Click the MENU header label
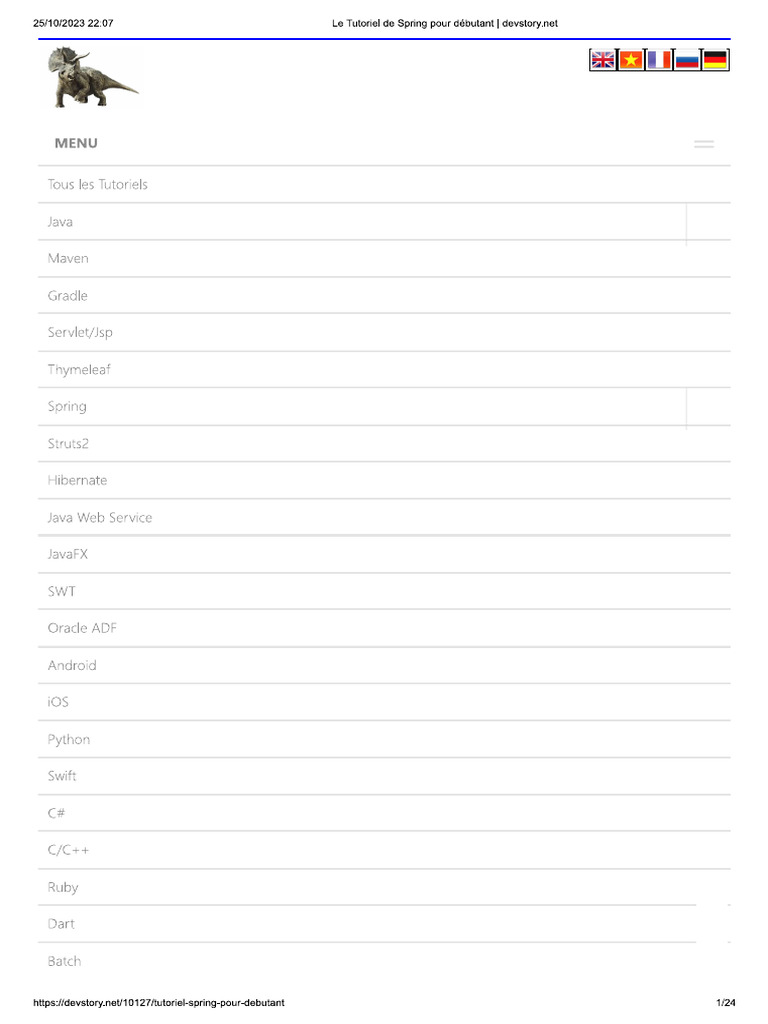 pos(76,143)
